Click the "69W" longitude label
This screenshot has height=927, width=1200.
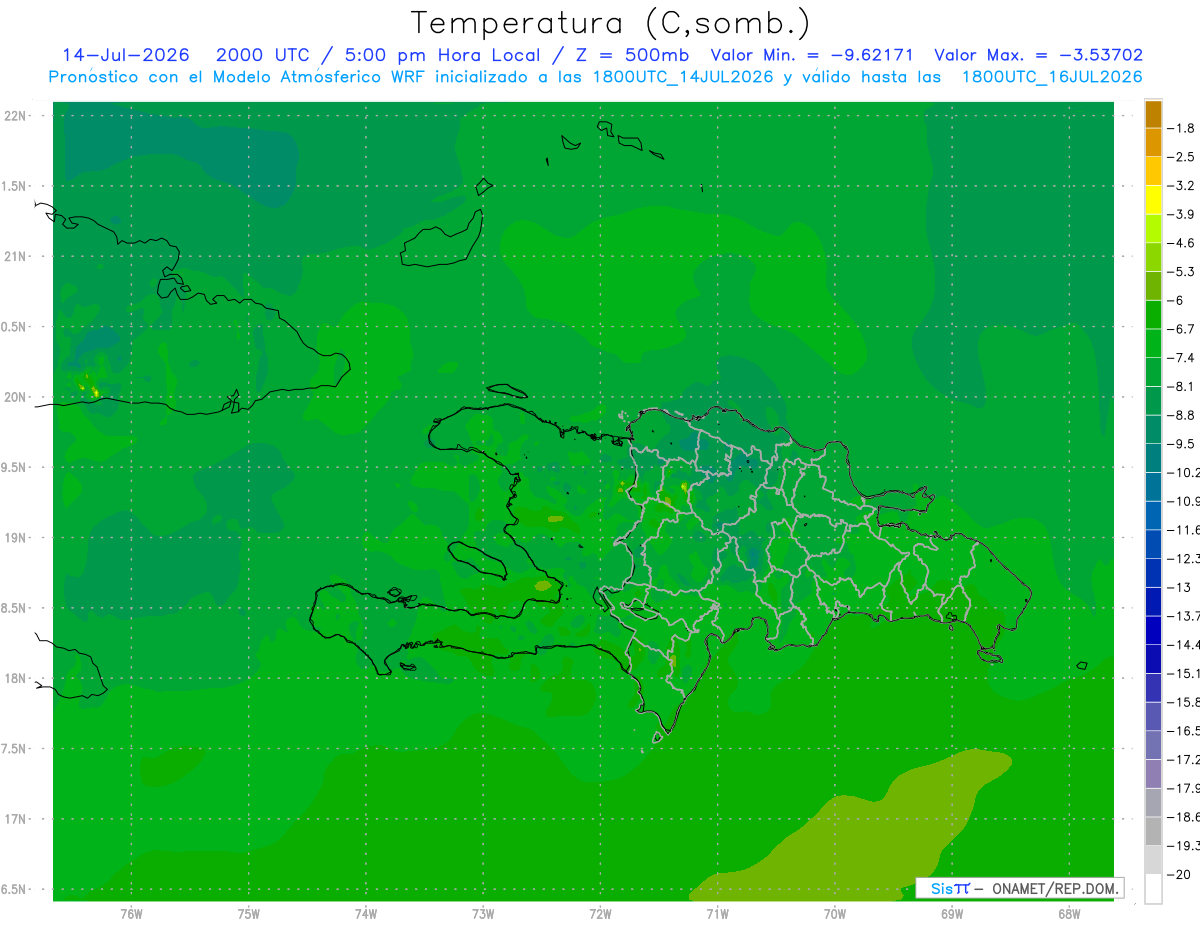pyautogui.click(x=952, y=914)
